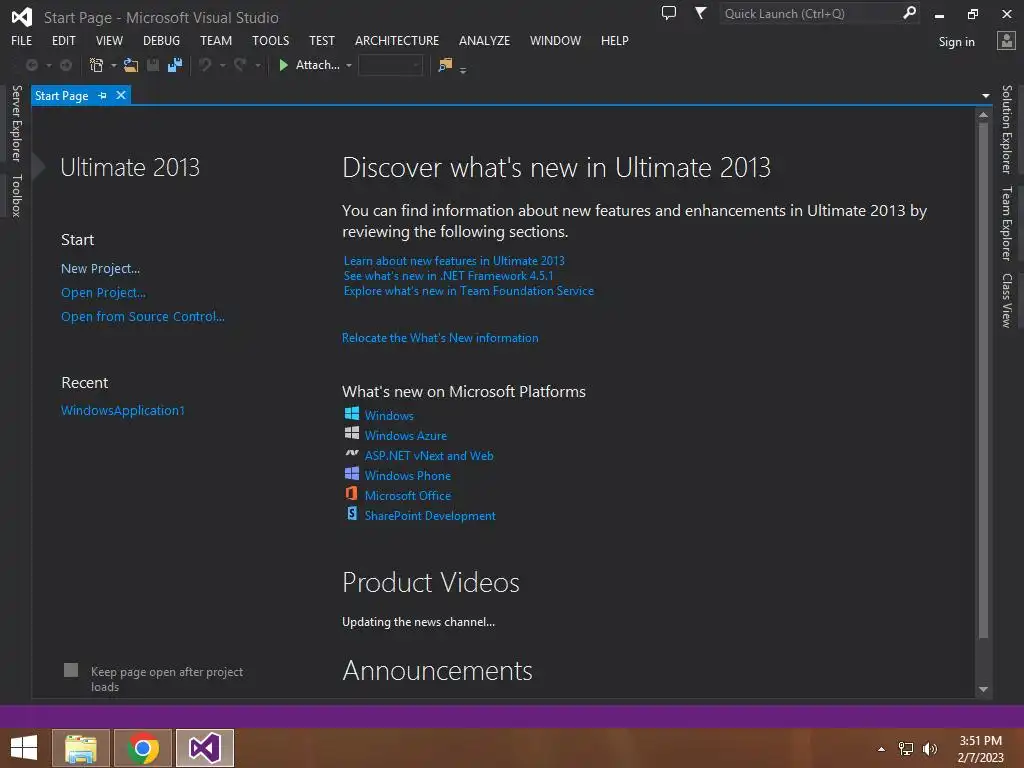Click the Save floppy disk icon
Image resolution: width=1024 pixels, height=768 pixels.
(153, 65)
